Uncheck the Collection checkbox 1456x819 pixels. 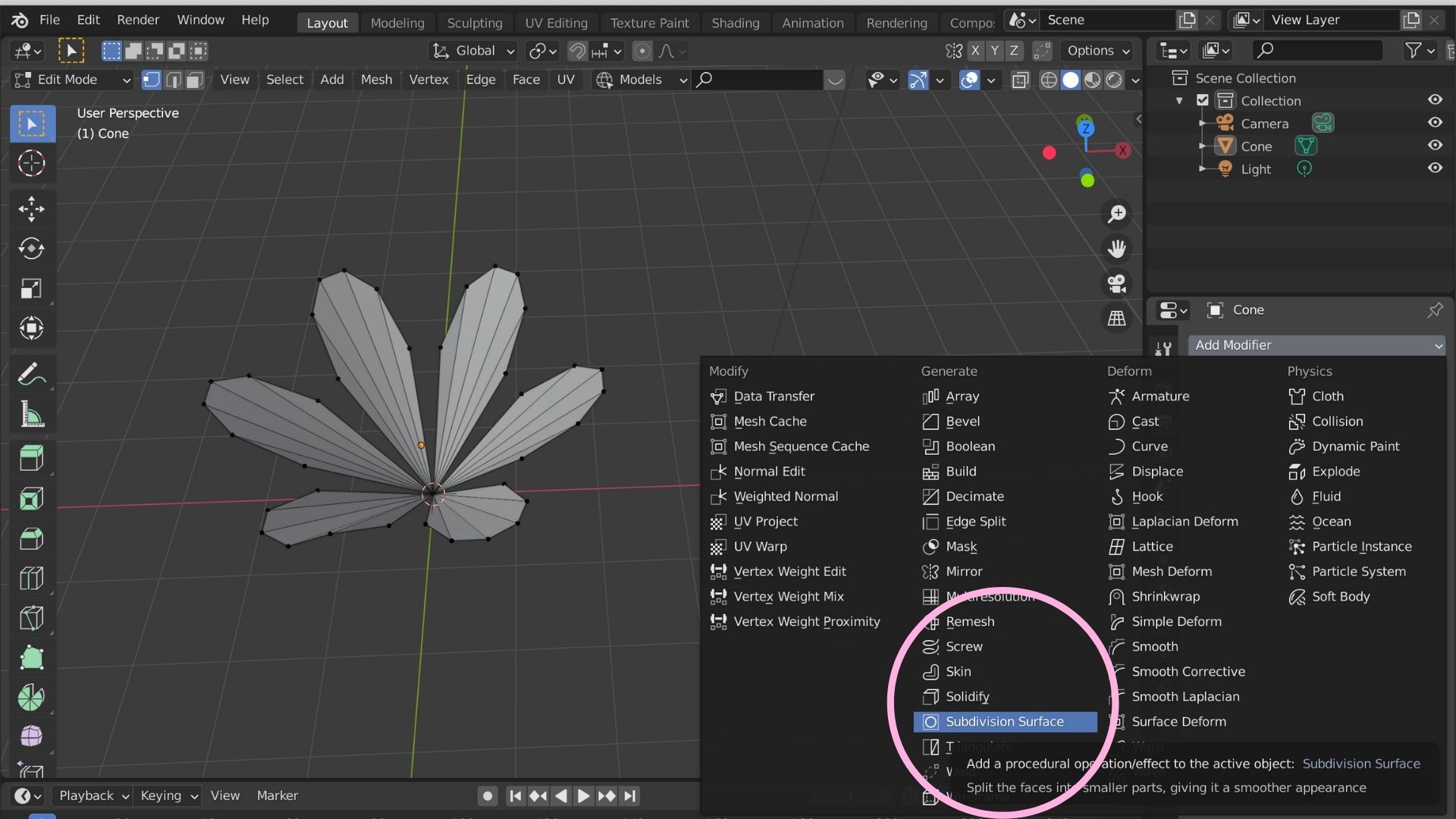tap(1202, 99)
